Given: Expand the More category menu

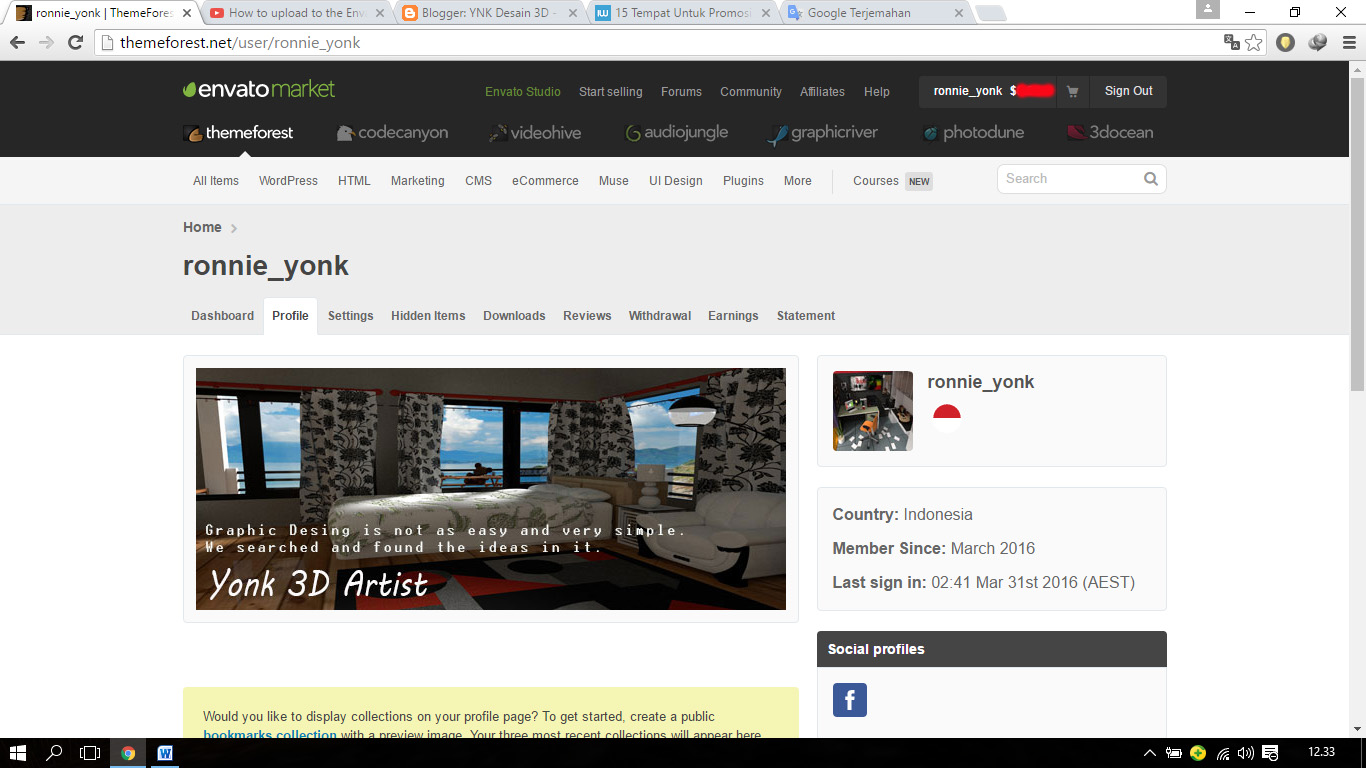Looking at the screenshot, I should pyautogui.click(x=797, y=181).
